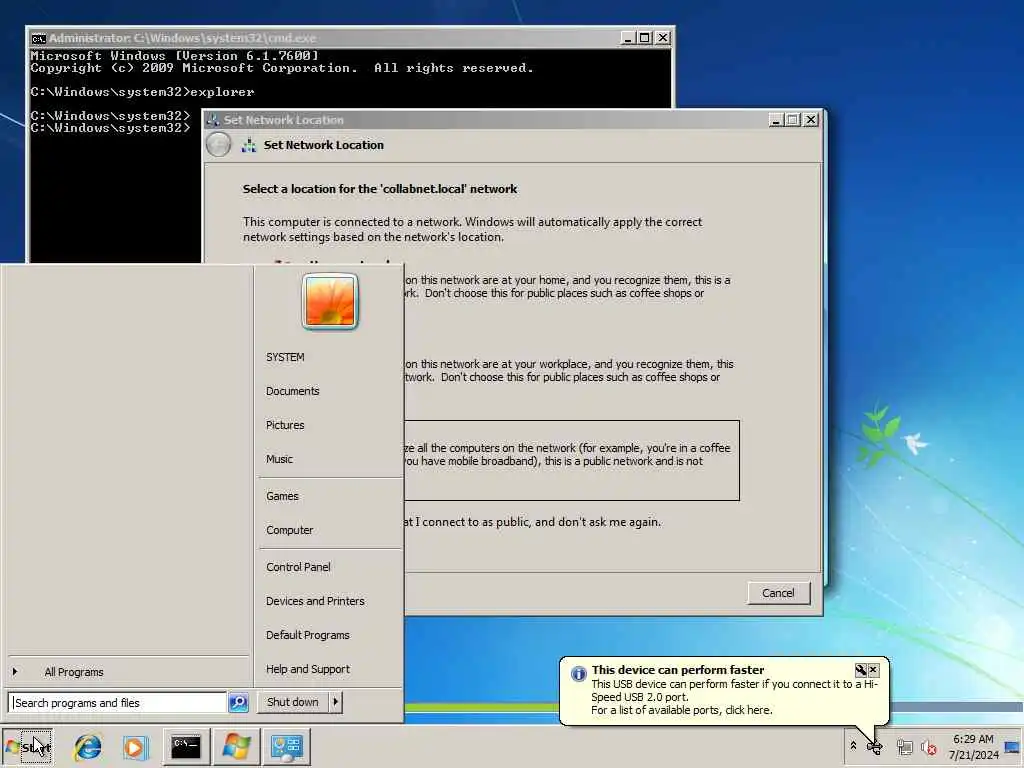
Task: Open SYSTEM user folder in Start menu
Action: [x=285, y=357]
